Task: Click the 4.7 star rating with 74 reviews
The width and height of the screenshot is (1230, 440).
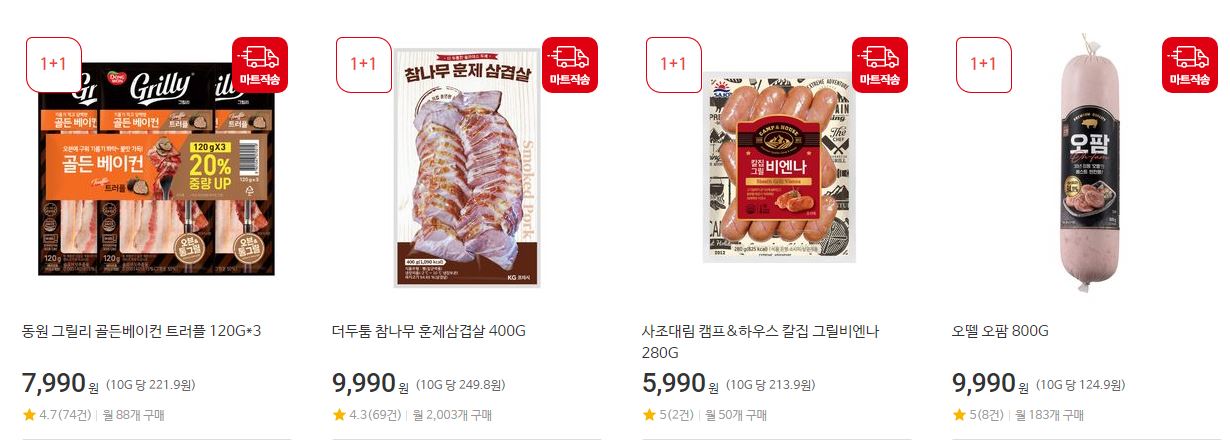Action: click(56, 415)
